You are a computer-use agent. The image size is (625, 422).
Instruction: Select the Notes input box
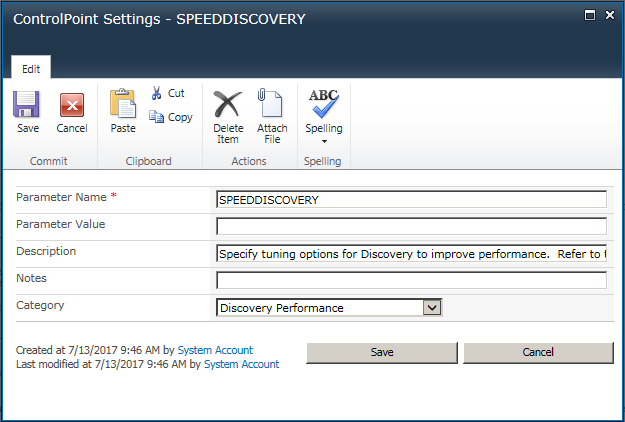[411, 280]
